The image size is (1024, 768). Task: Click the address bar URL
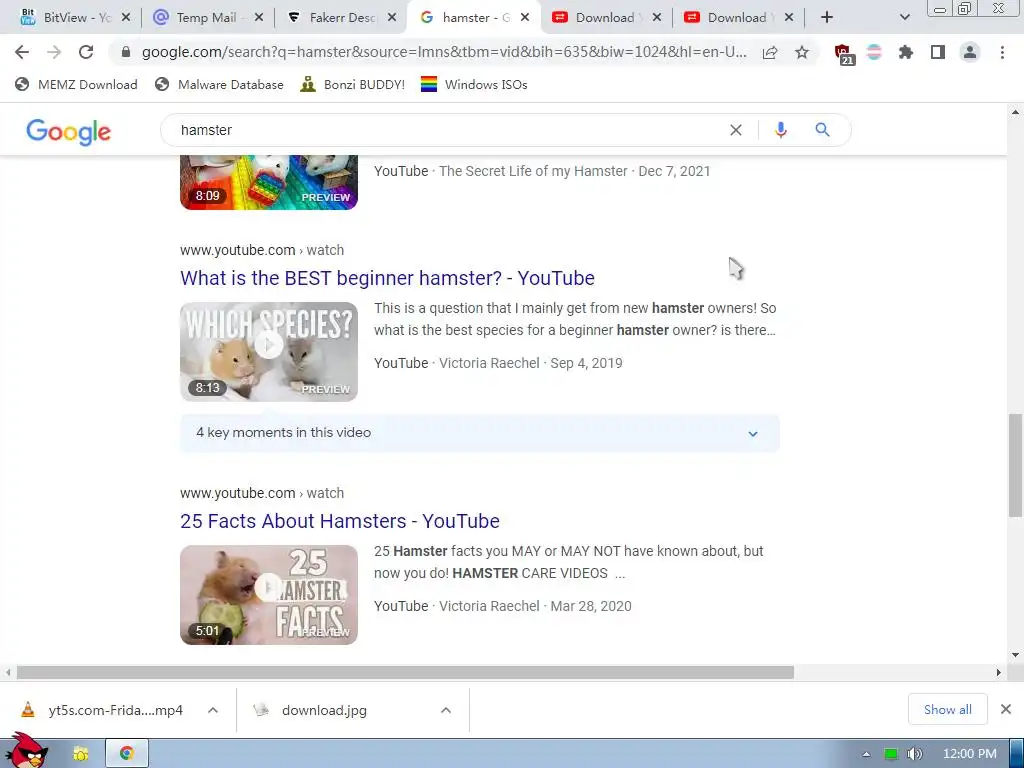click(x=444, y=52)
